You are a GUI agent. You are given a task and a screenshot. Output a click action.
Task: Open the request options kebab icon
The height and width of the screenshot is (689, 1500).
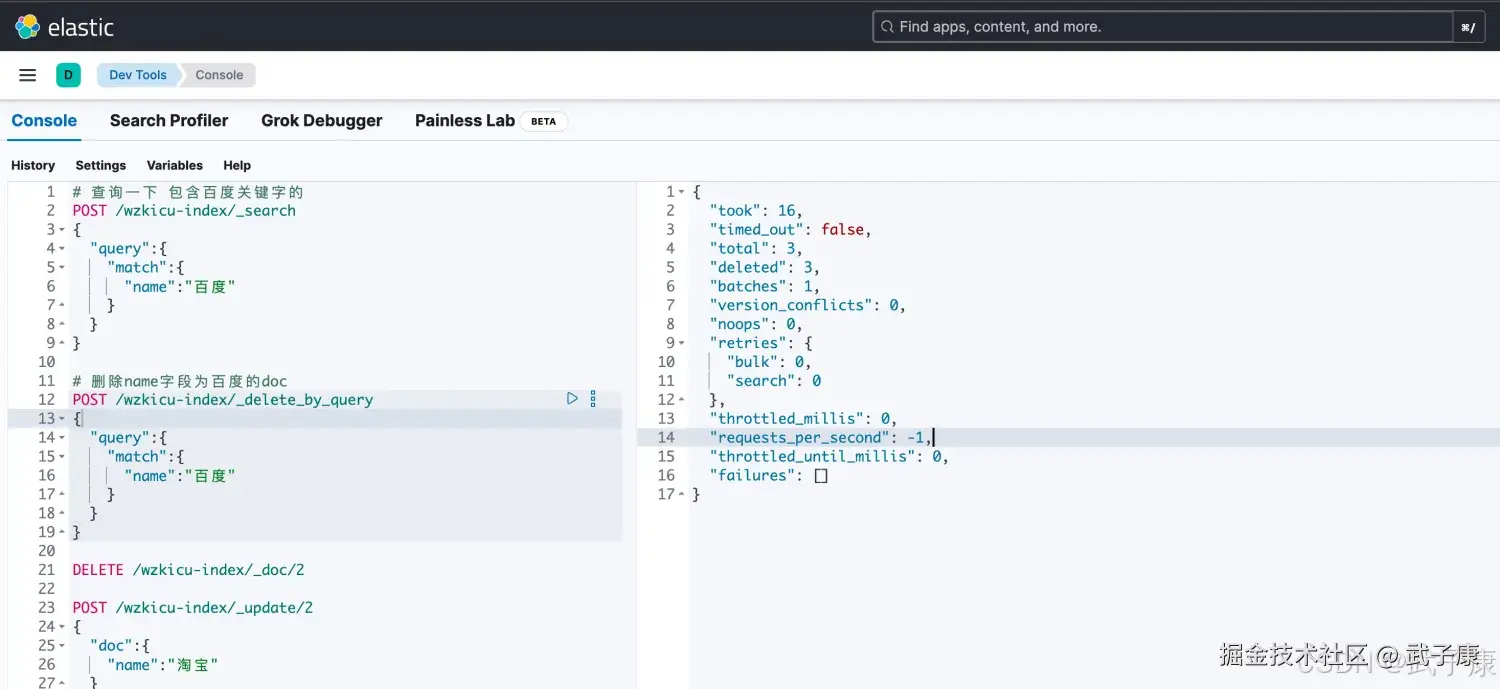pyautogui.click(x=593, y=398)
